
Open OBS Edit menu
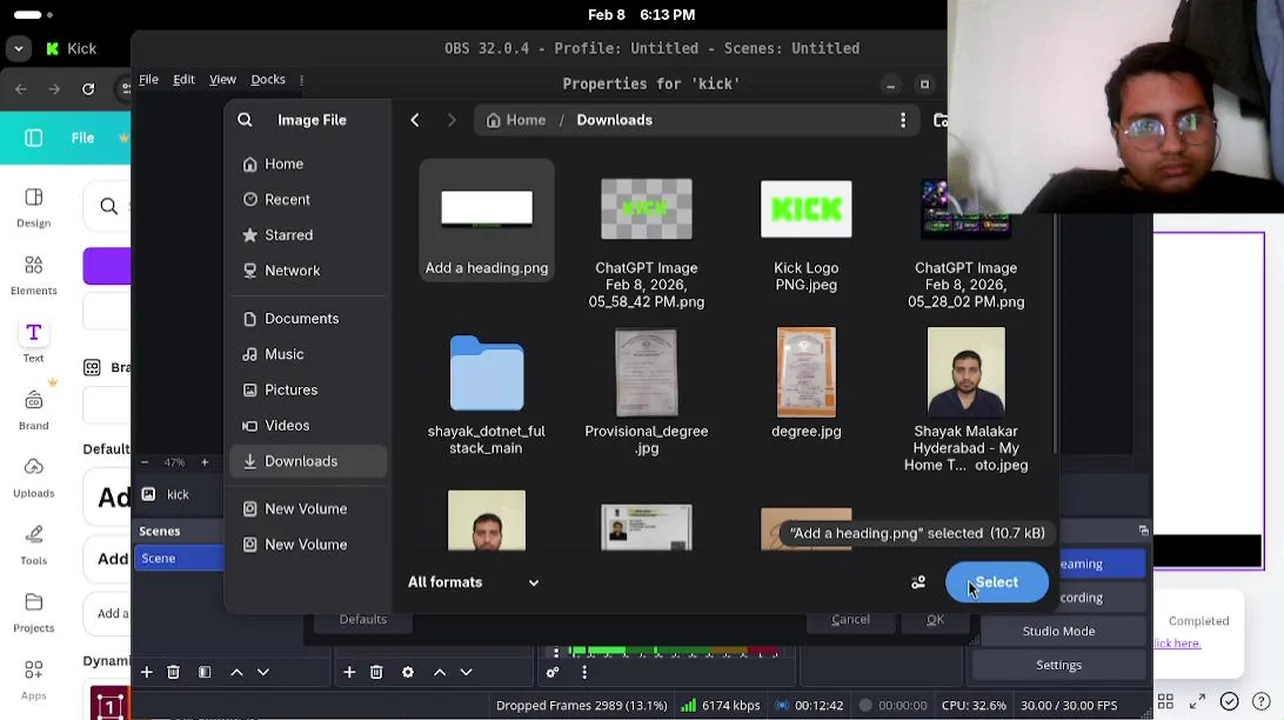click(184, 79)
